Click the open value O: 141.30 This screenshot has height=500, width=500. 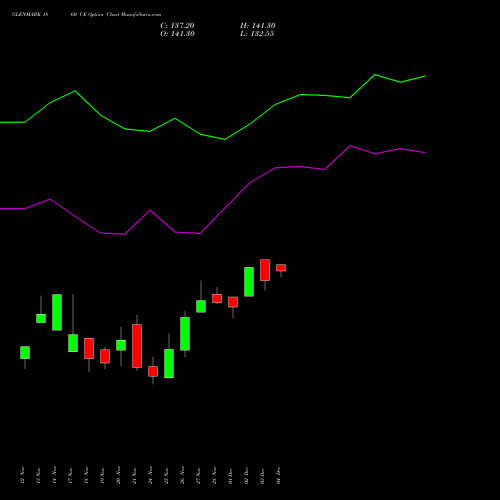coord(177,34)
